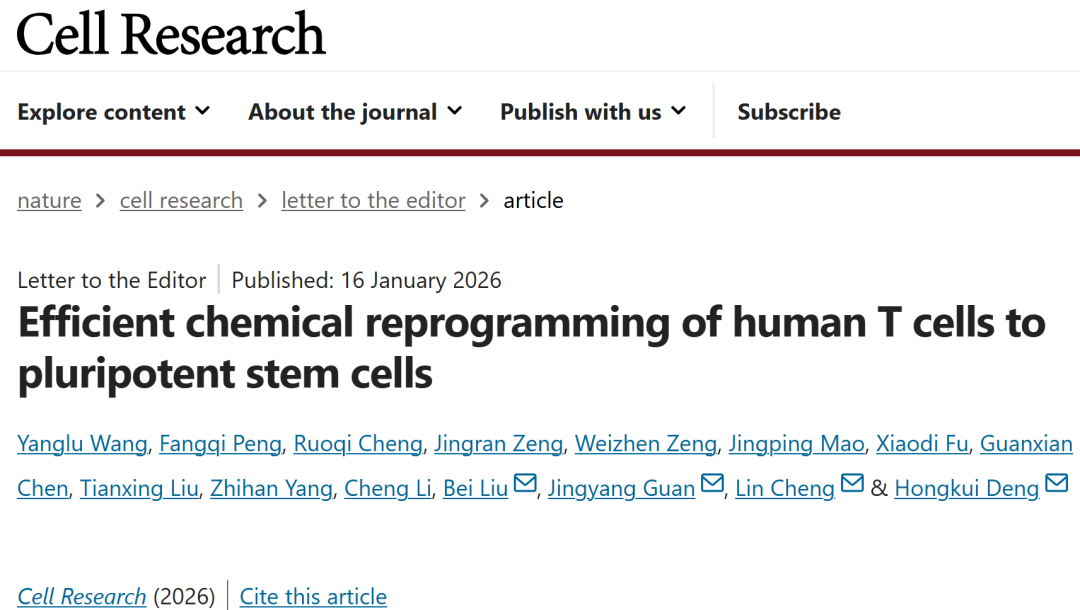Click the Subscribe menu item

pyautogui.click(x=789, y=112)
